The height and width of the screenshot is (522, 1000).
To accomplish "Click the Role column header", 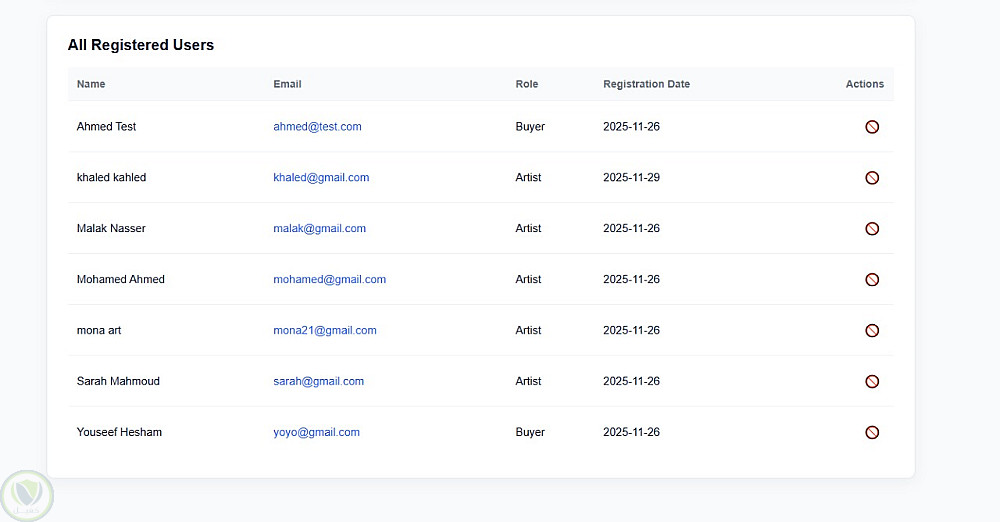I will pos(527,84).
